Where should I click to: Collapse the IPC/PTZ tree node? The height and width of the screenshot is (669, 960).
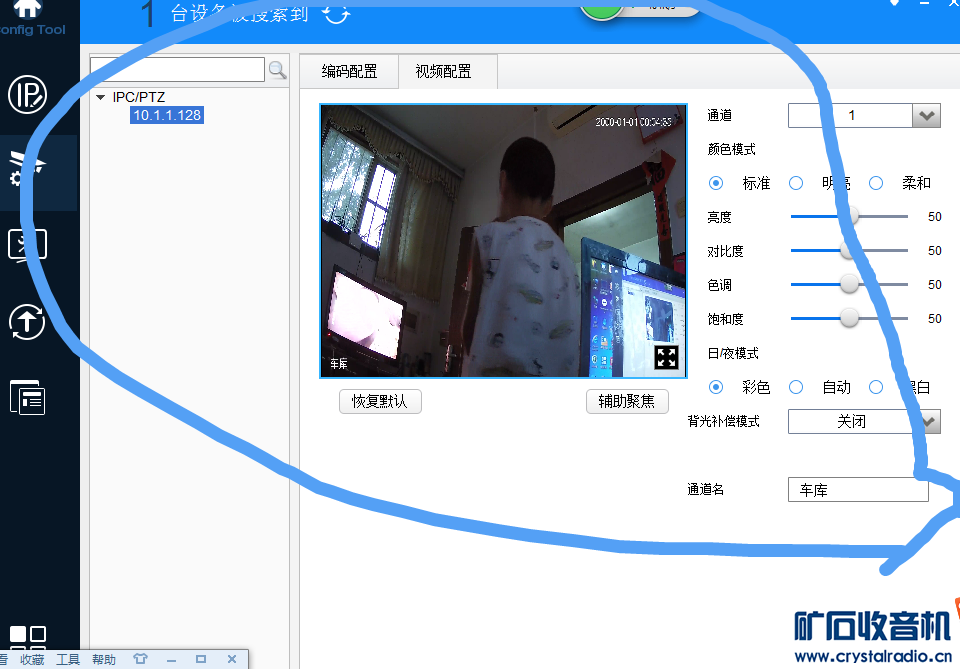point(101,97)
